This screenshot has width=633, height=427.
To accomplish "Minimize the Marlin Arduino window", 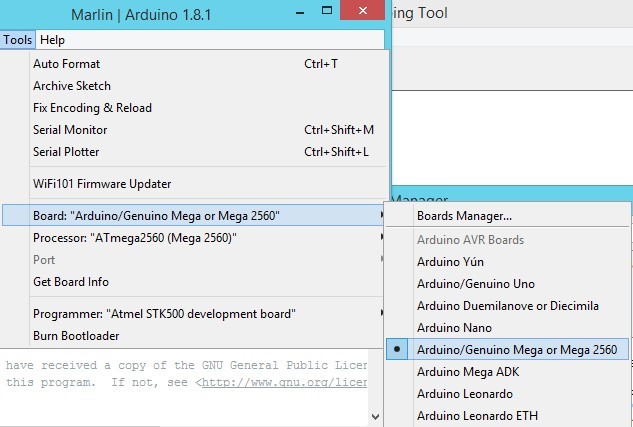I will 300,13.
